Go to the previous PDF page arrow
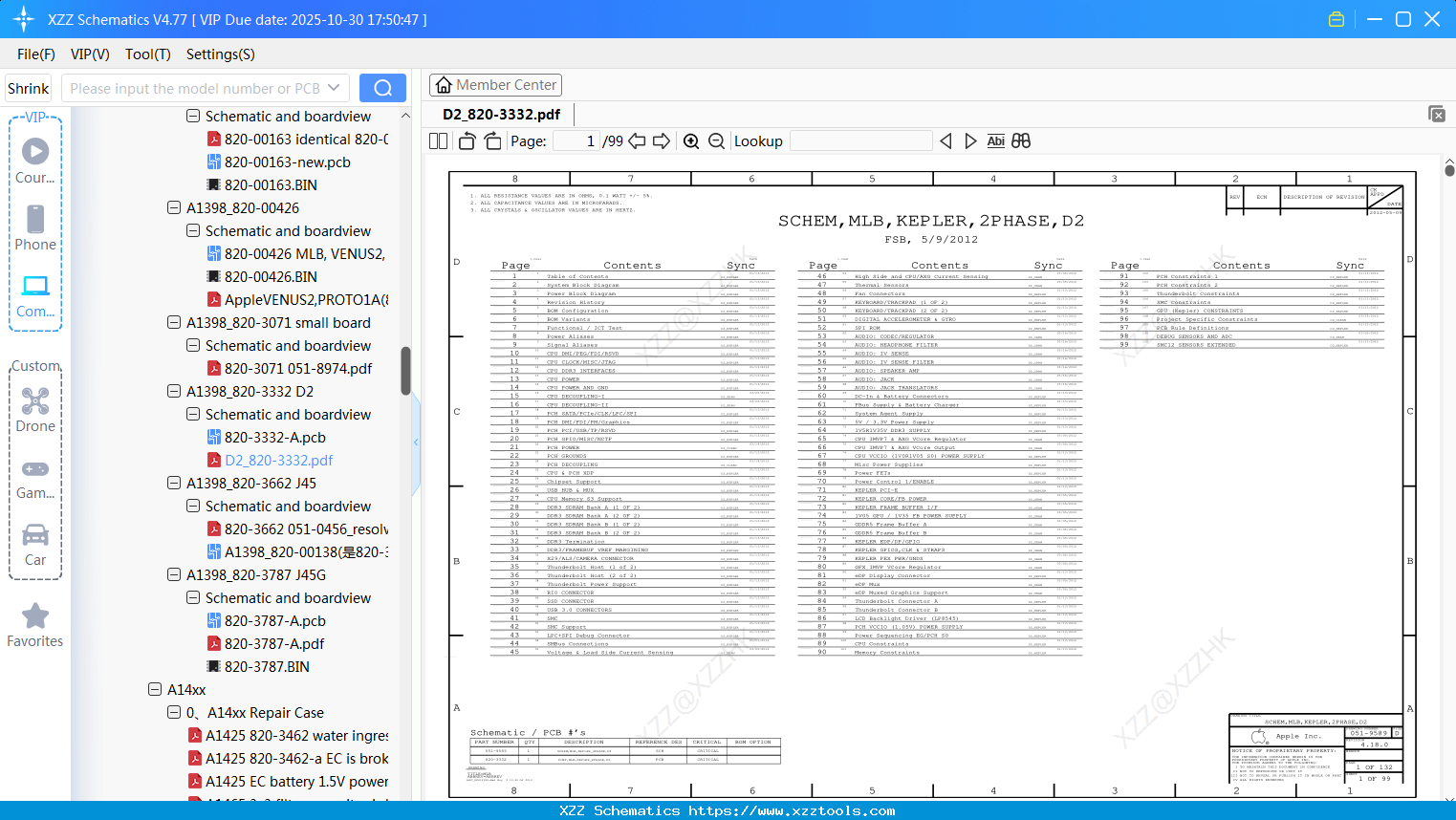 click(x=638, y=141)
